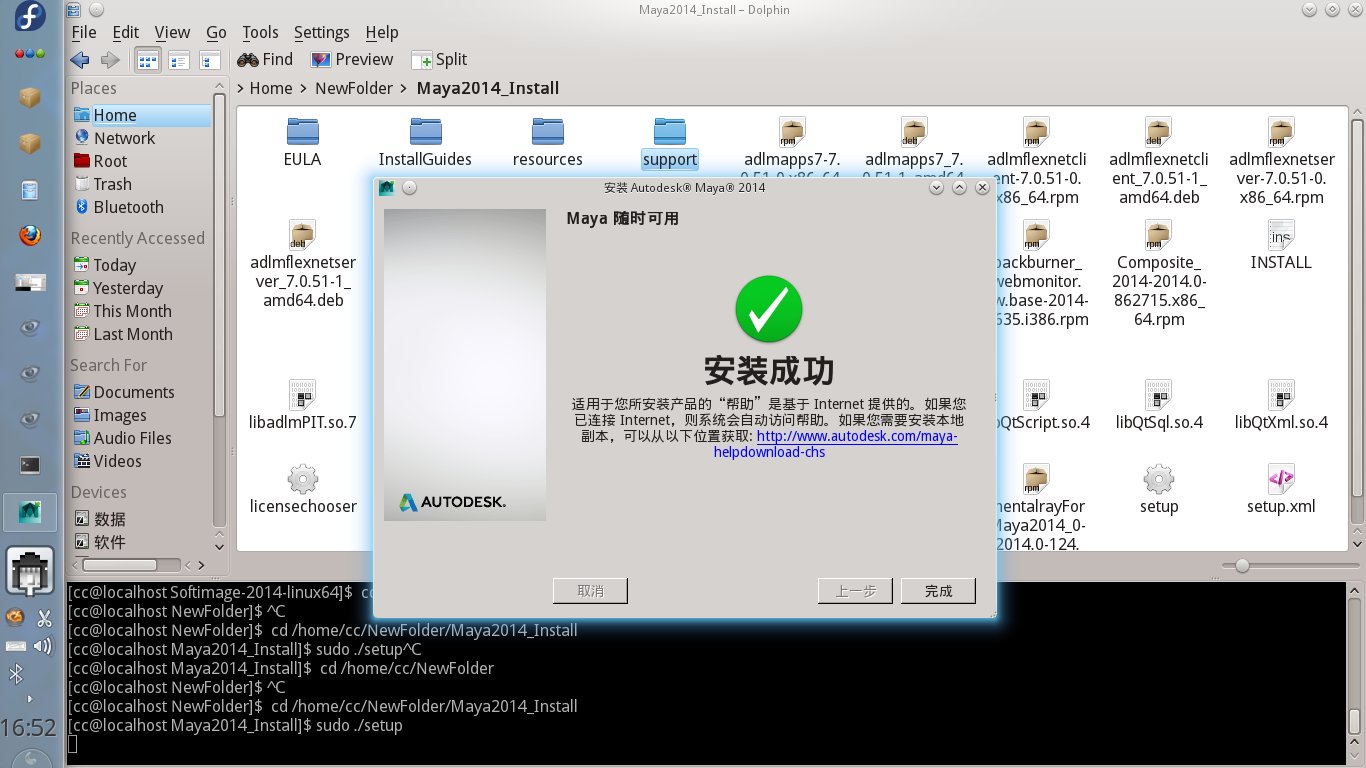Image resolution: width=1366 pixels, height=768 pixels.
Task: Show hidden system tray icons arrow
Action: (x=29, y=698)
